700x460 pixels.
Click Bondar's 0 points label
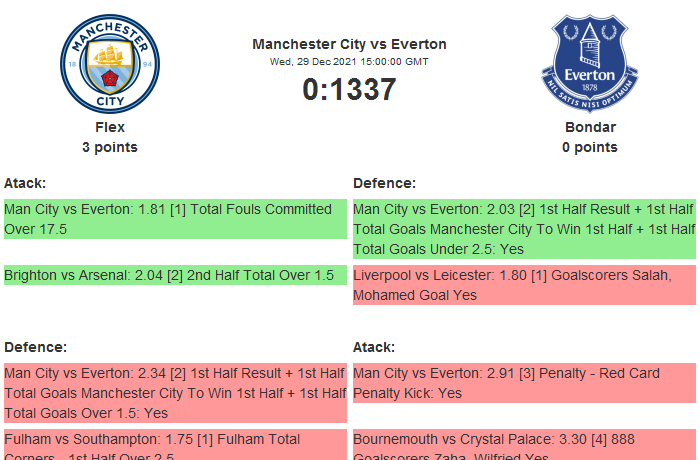click(x=590, y=147)
